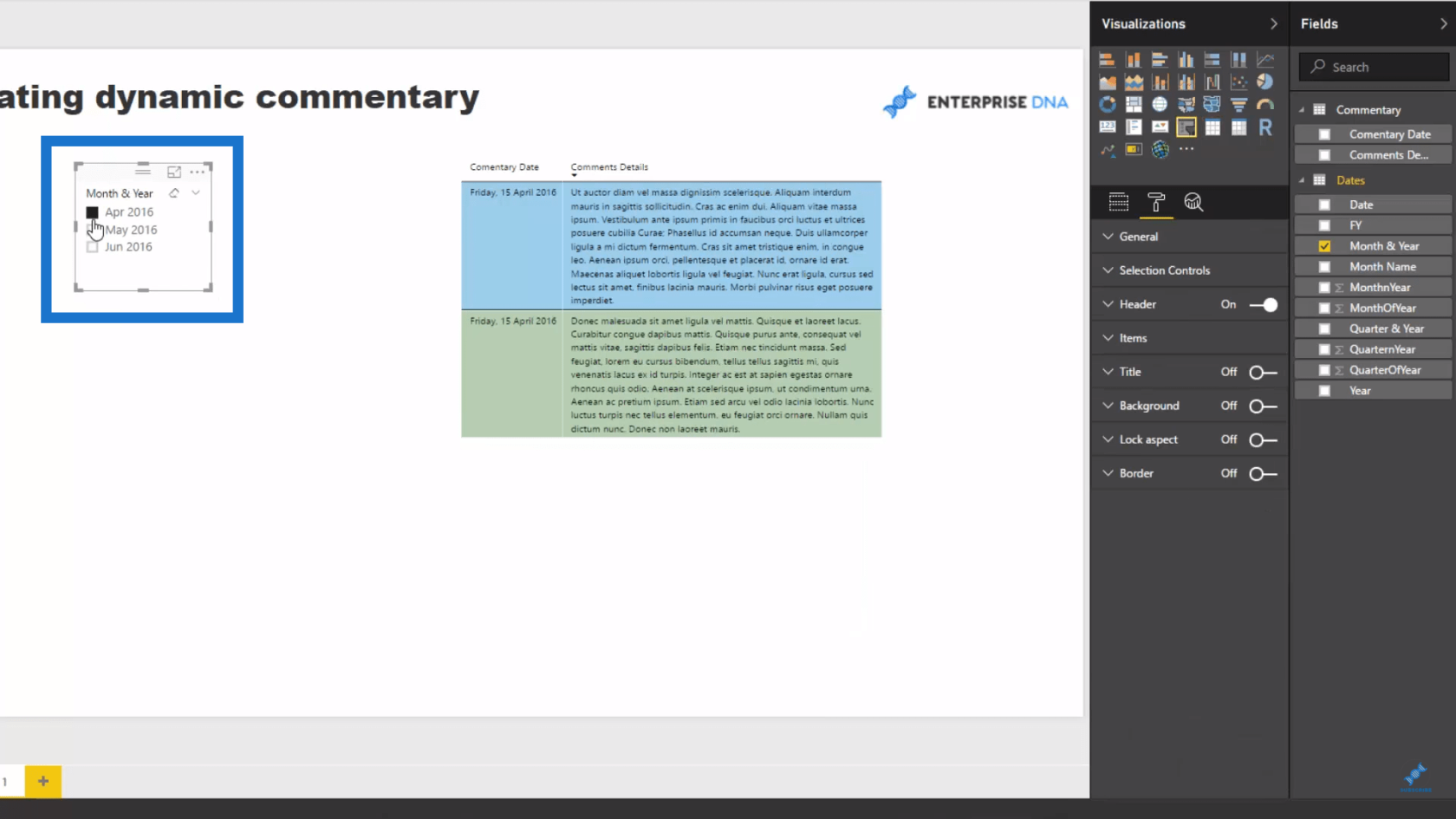Check the Comentary Date field box
This screenshot has width=1456, height=819.
coord(1324,134)
